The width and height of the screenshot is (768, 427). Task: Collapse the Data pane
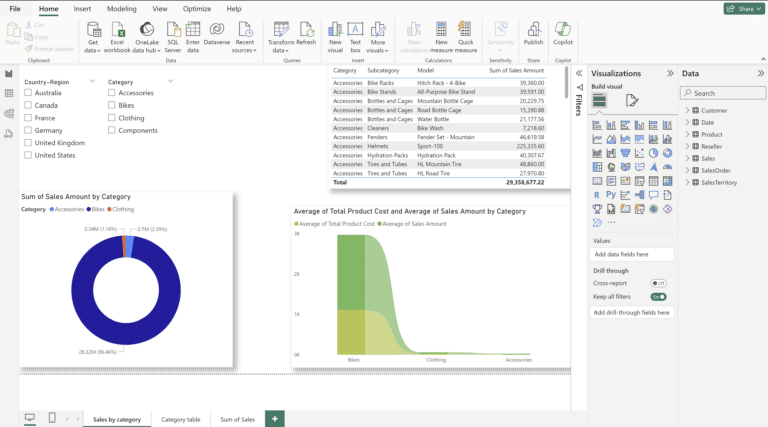[760, 73]
